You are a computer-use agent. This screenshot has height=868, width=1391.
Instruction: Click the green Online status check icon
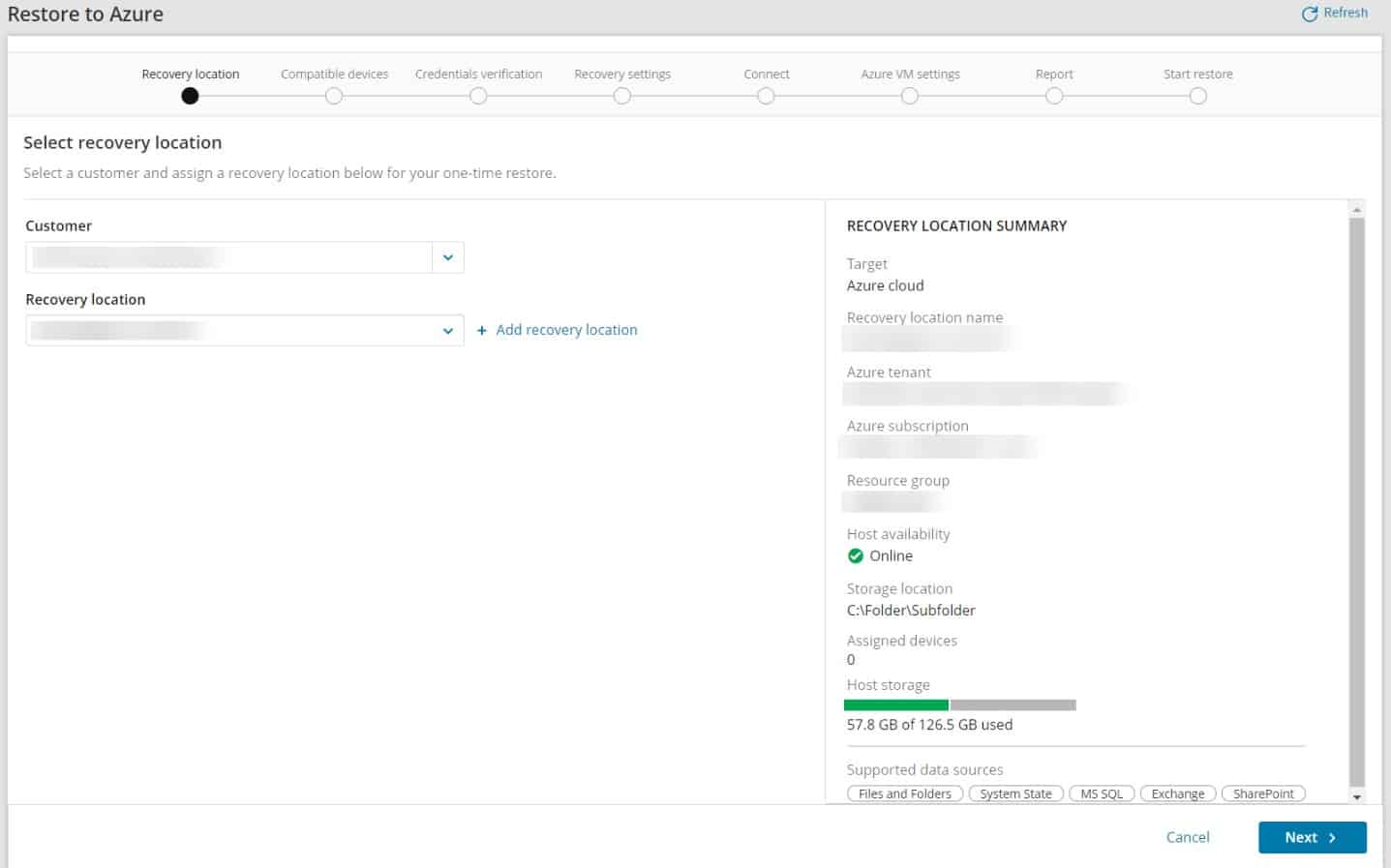tap(856, 555)
